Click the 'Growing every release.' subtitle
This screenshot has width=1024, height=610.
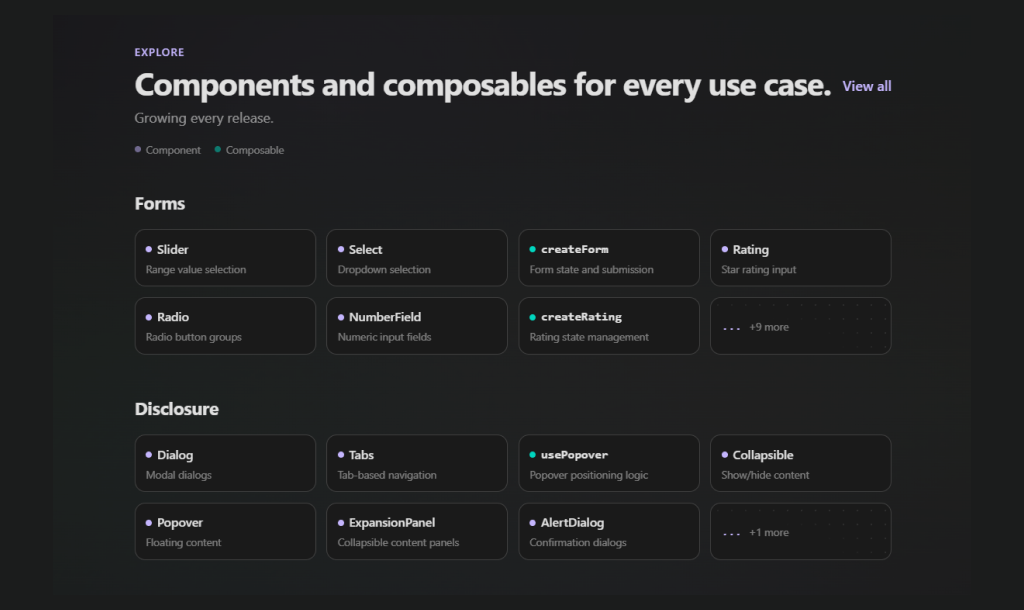click(204, 118)
